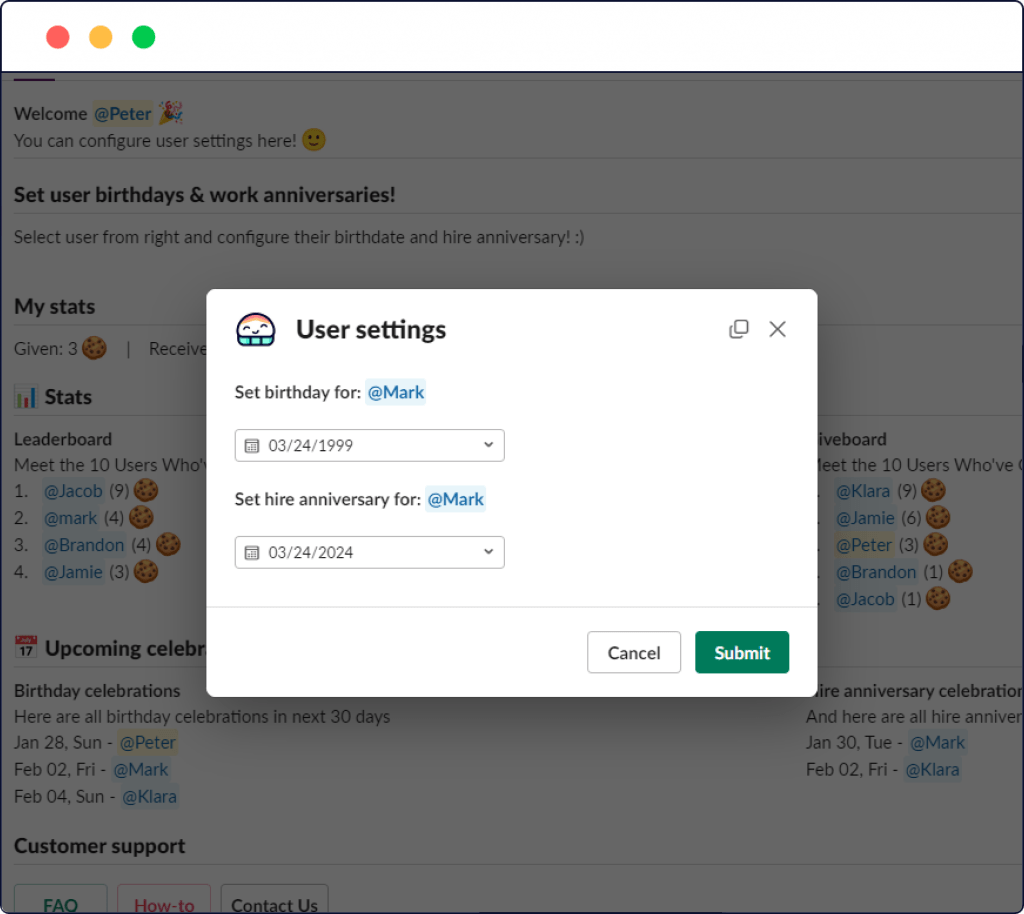Expand the hire anniversary dropdown showing 03/24/2024
The width and height of the screenshot is (1024, 914).
point(369,552)
